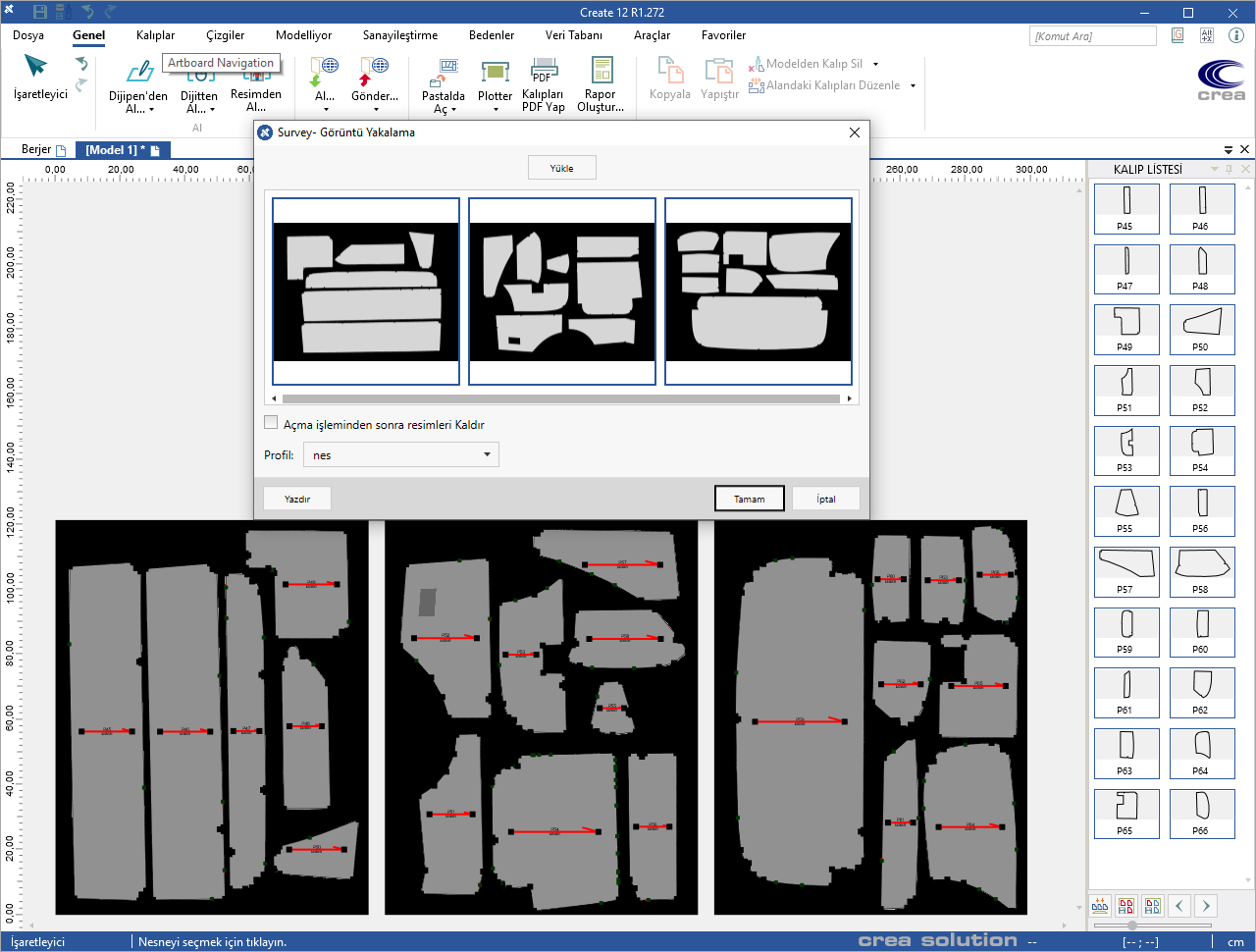This screenshot has width=1256, height=952.
Task: Select the P57 pattern thumbnail
Action: 1125,571
